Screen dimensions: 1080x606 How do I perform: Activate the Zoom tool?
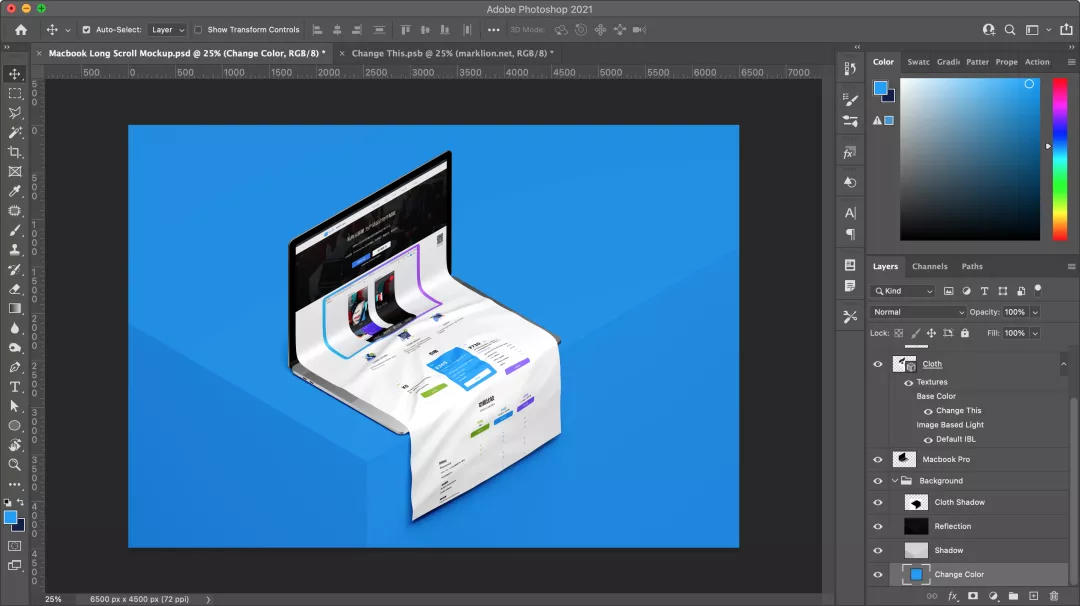click(x=15, y=465)
